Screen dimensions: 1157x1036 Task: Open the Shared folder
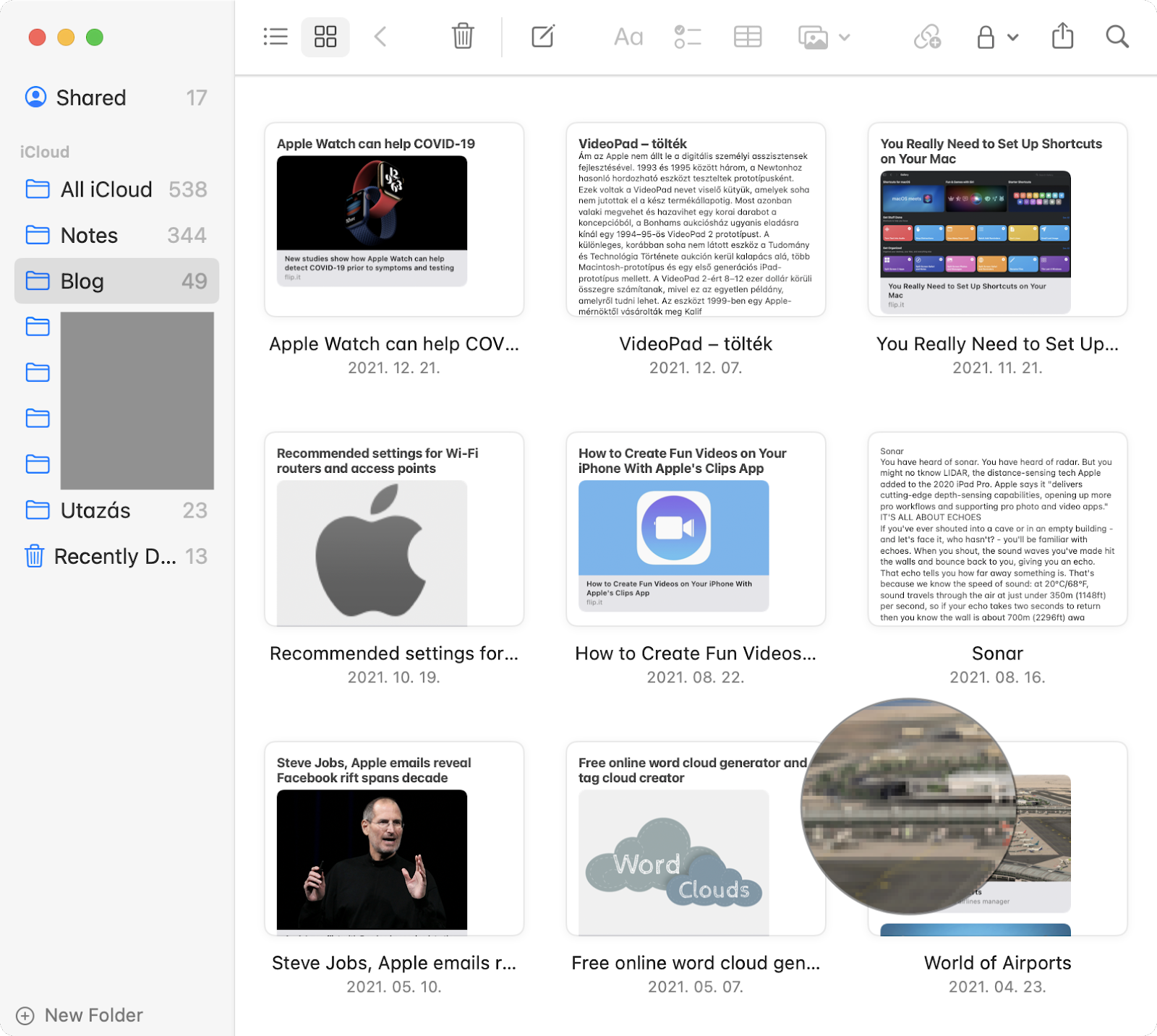click(x=116, y=98)
